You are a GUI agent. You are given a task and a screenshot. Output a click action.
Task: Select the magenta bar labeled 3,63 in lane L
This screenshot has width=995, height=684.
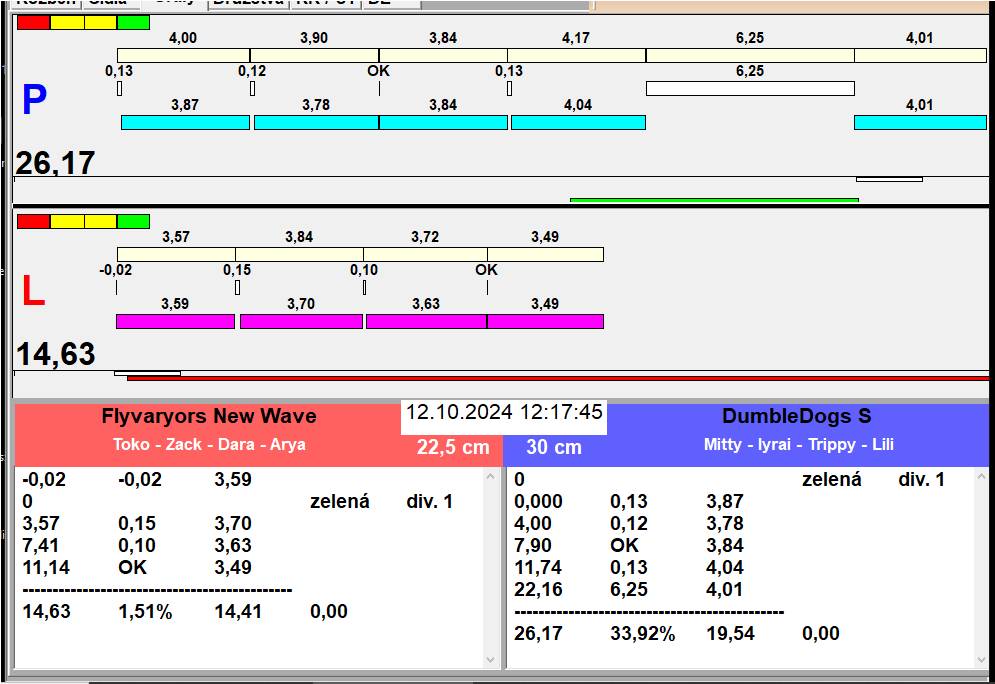[x=426, y=322]
